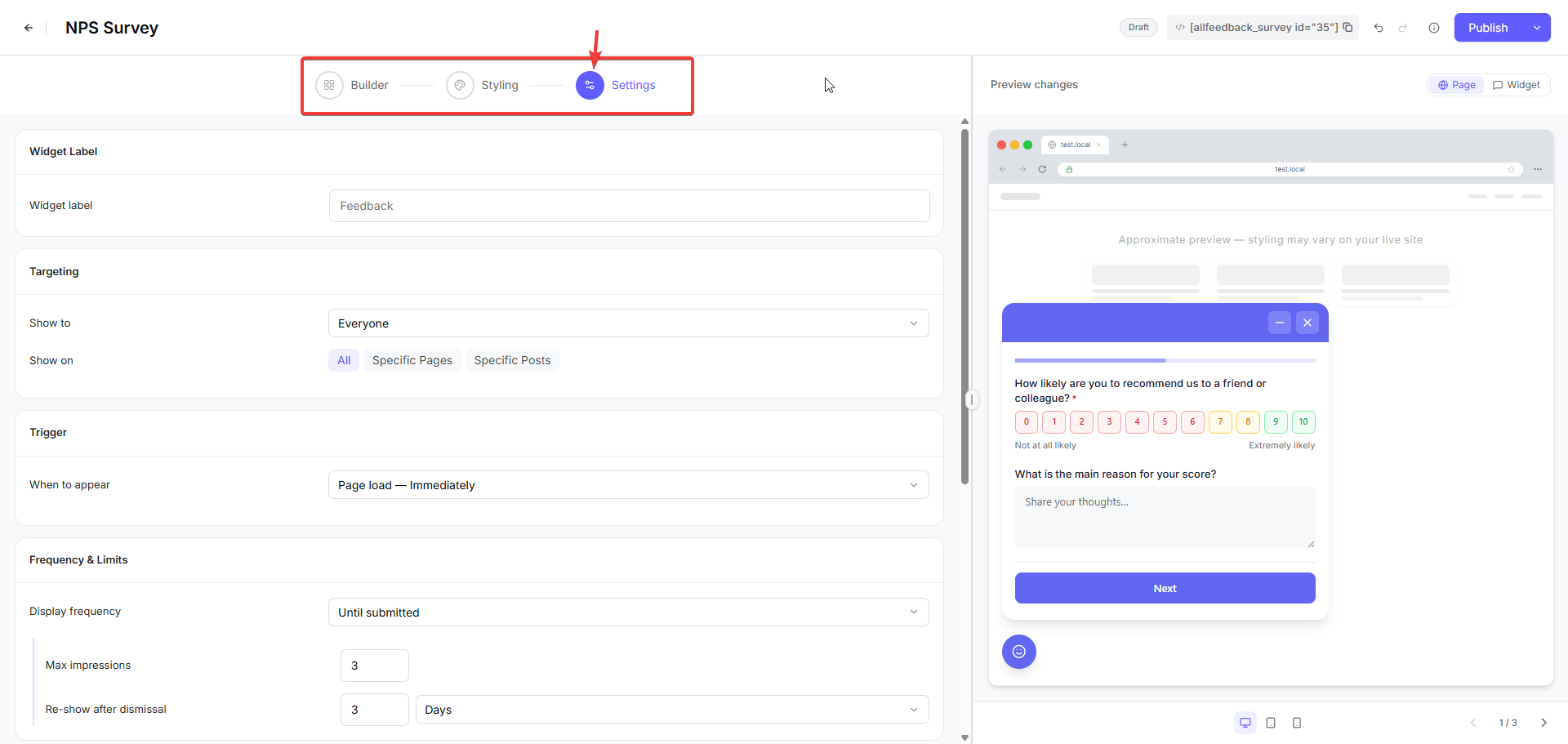Viewport: 1568px width, 744px height.
Task: Switch preview to Page mode
Action: pyautogui.click(x=1456, y=85)
